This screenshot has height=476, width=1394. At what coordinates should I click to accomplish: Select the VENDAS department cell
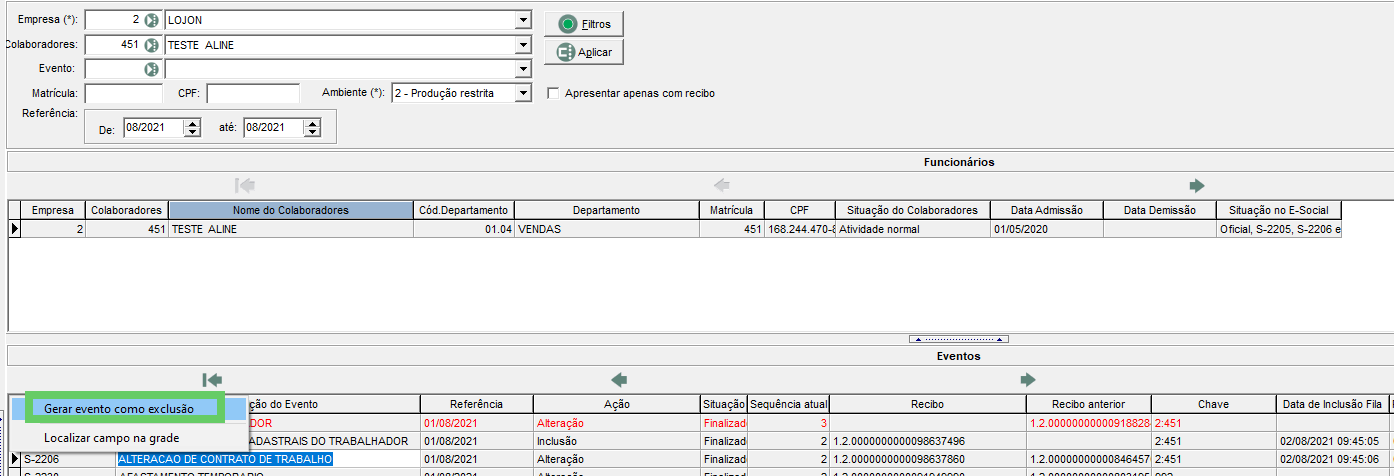(x=607, y=228)
